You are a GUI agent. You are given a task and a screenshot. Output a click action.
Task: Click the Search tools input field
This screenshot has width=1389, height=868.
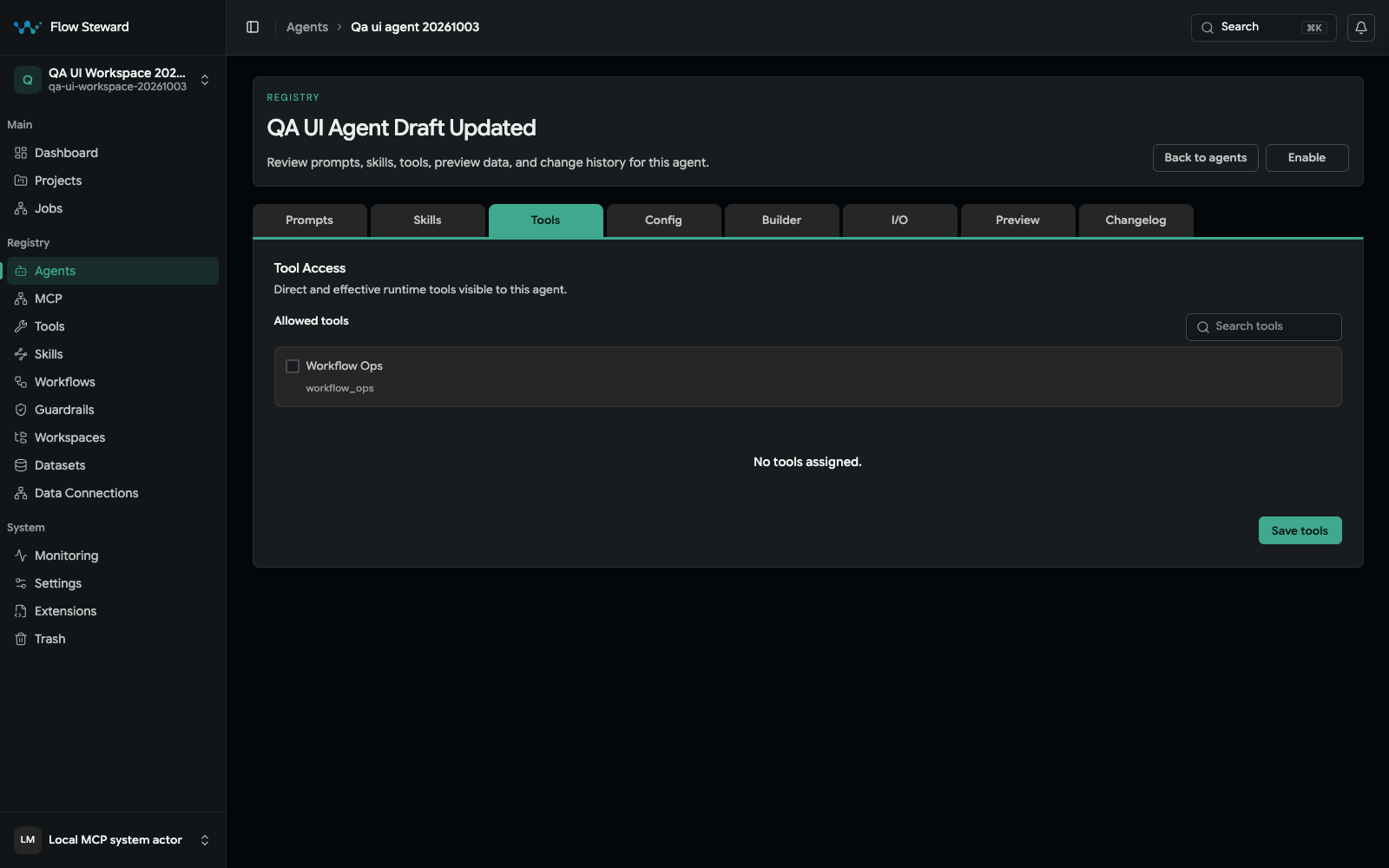click(x=1264, y=327)
